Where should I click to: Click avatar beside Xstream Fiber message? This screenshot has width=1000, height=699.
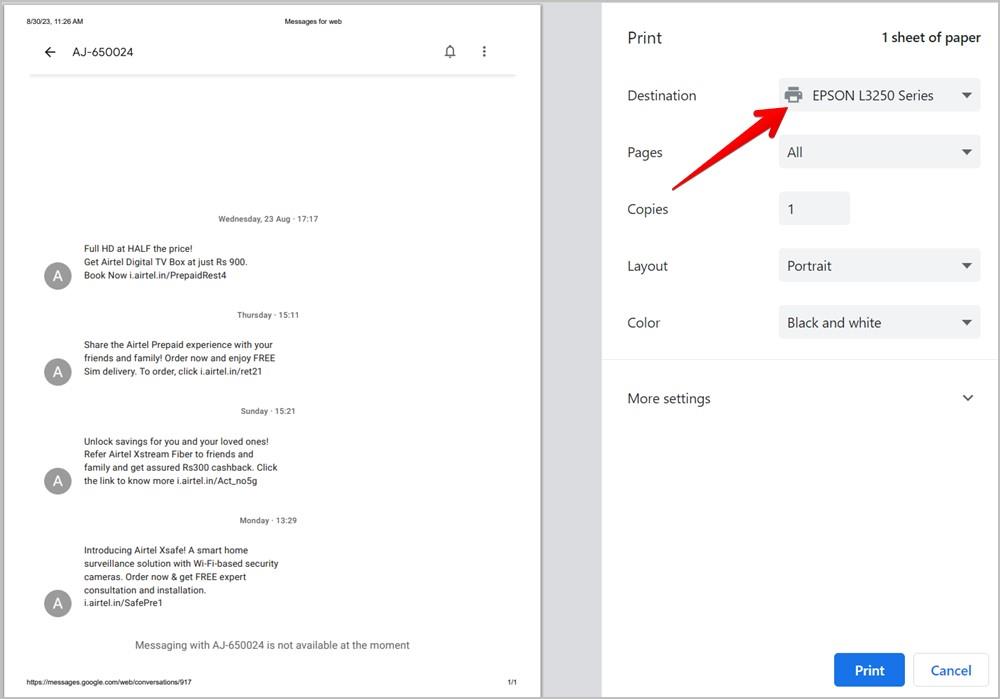click(x=57, y=481)
